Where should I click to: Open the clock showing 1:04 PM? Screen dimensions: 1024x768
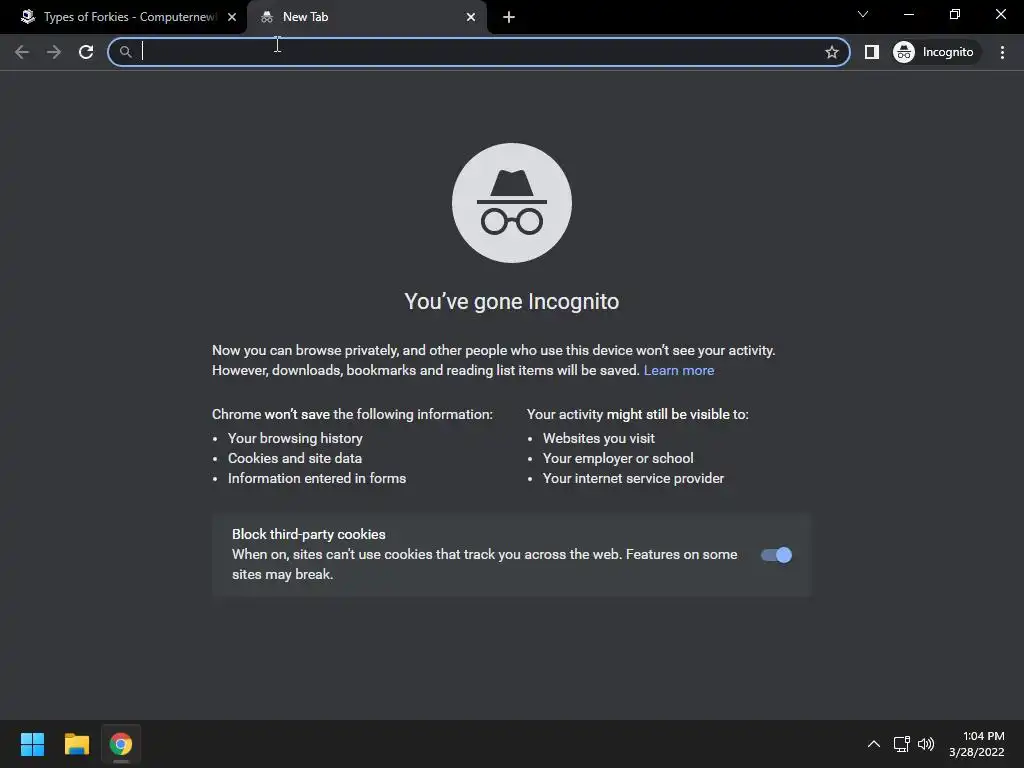tap(976, 744)
